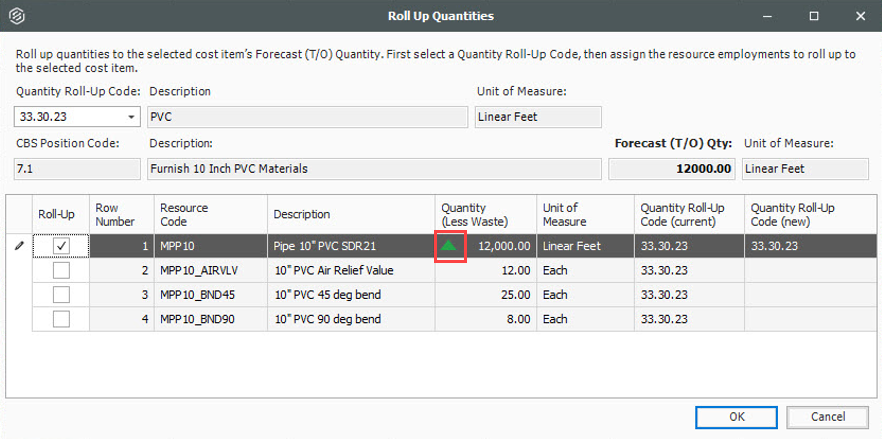This screenshot has height=439, width=882.
Task: Open the Quantity Roll-Up Code dropdown
Action: [x=131, y=117]
